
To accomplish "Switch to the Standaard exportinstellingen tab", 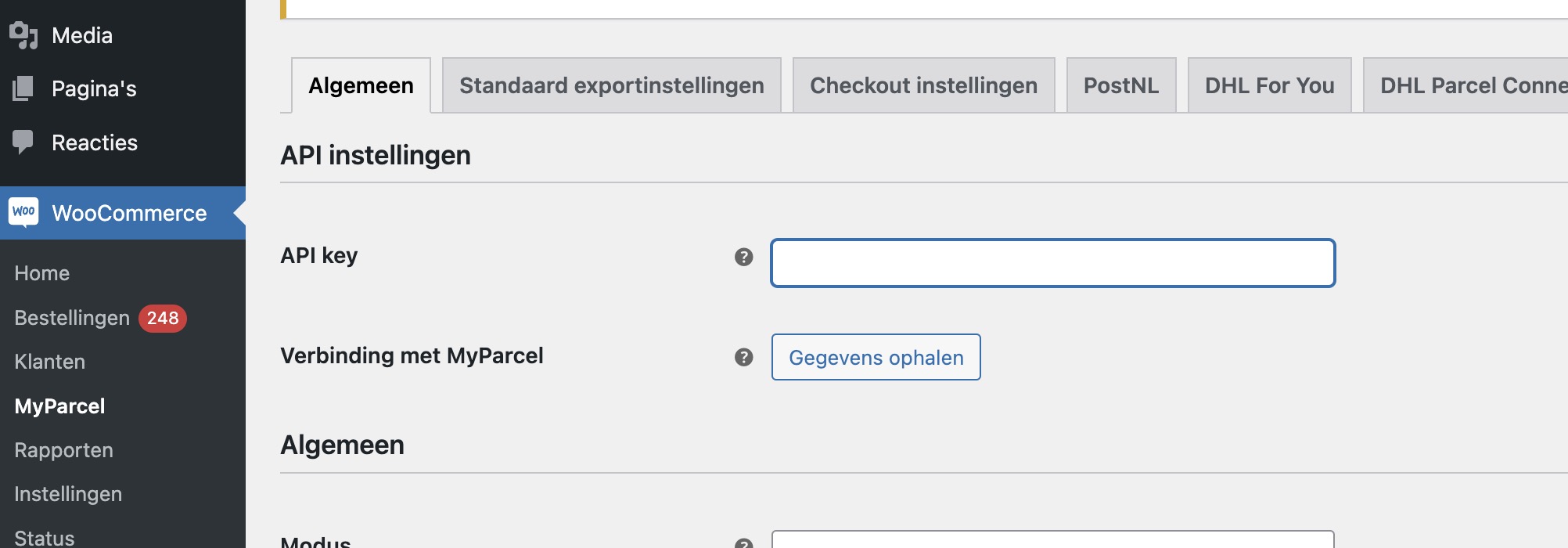I will pyautogui.click(x=611, y=85).
